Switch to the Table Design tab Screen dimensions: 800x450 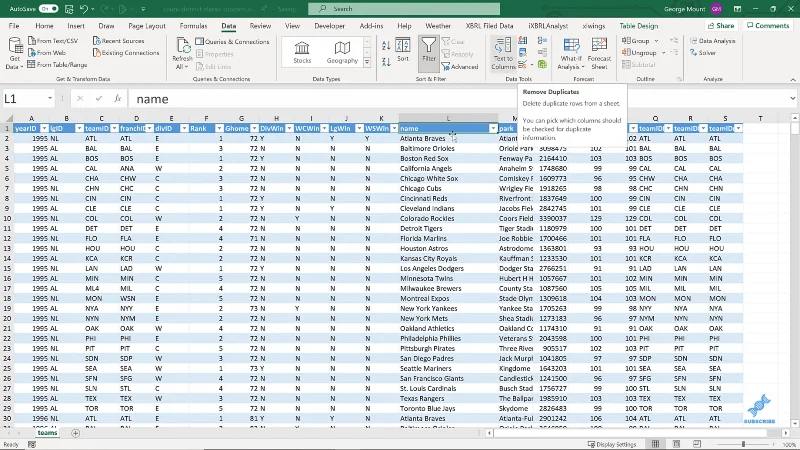639,26
